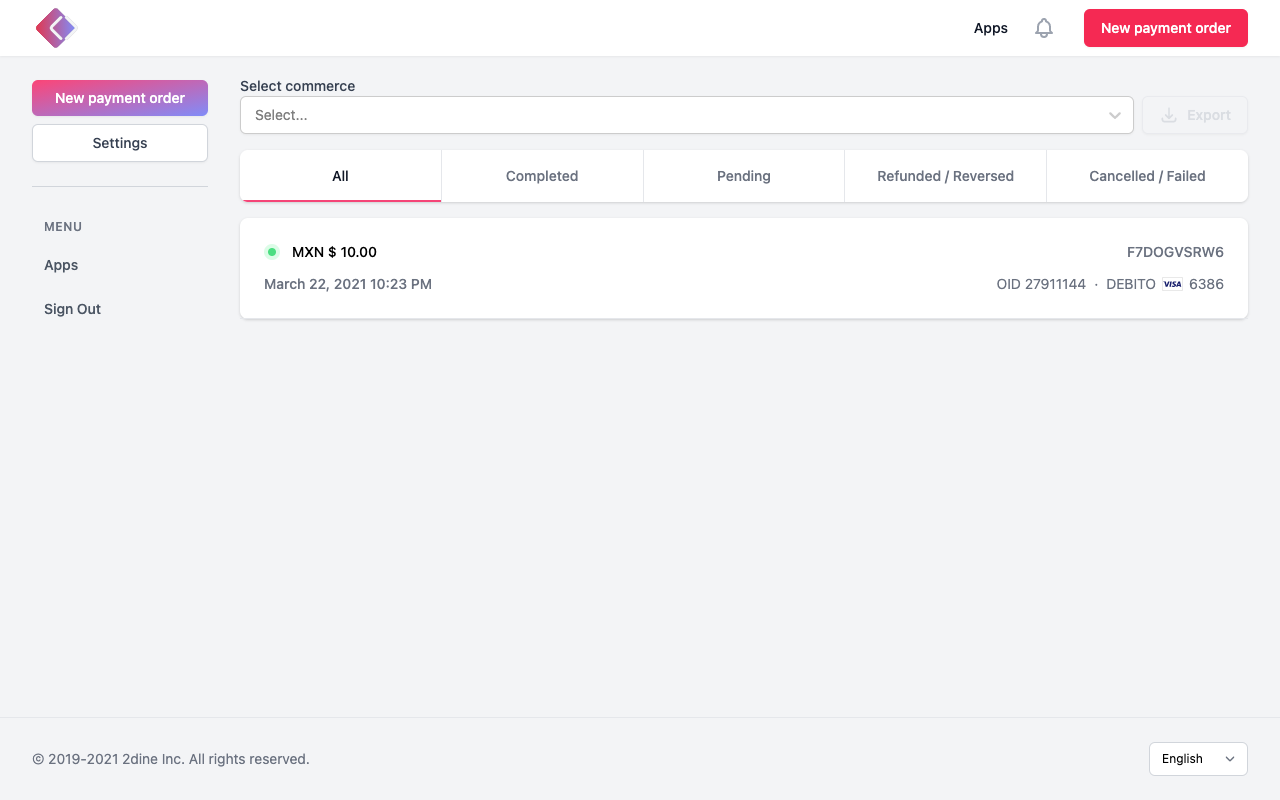Click the red New payment order button
This screenshot has height=800, width=1280.
1165,28
